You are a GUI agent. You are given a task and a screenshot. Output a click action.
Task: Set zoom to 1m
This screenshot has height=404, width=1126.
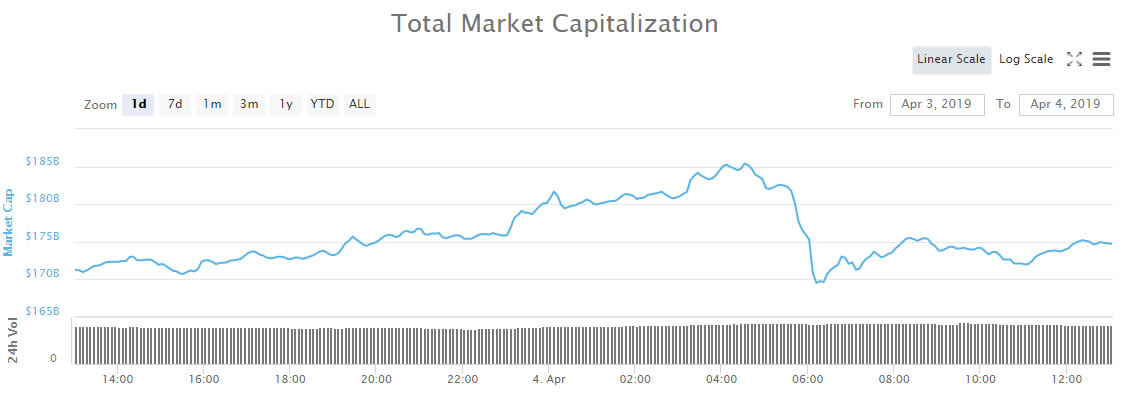point(212,105)
